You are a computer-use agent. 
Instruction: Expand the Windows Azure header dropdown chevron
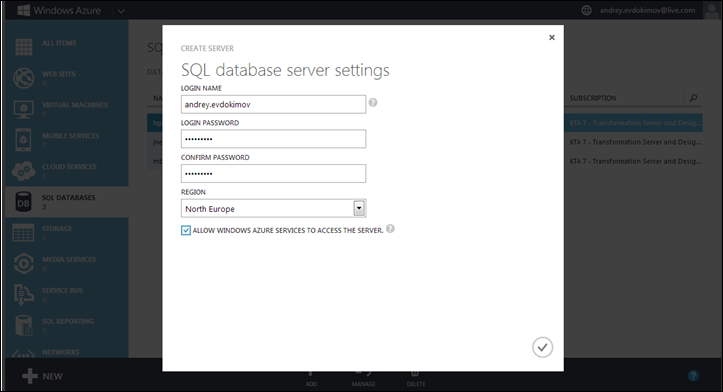121,11
